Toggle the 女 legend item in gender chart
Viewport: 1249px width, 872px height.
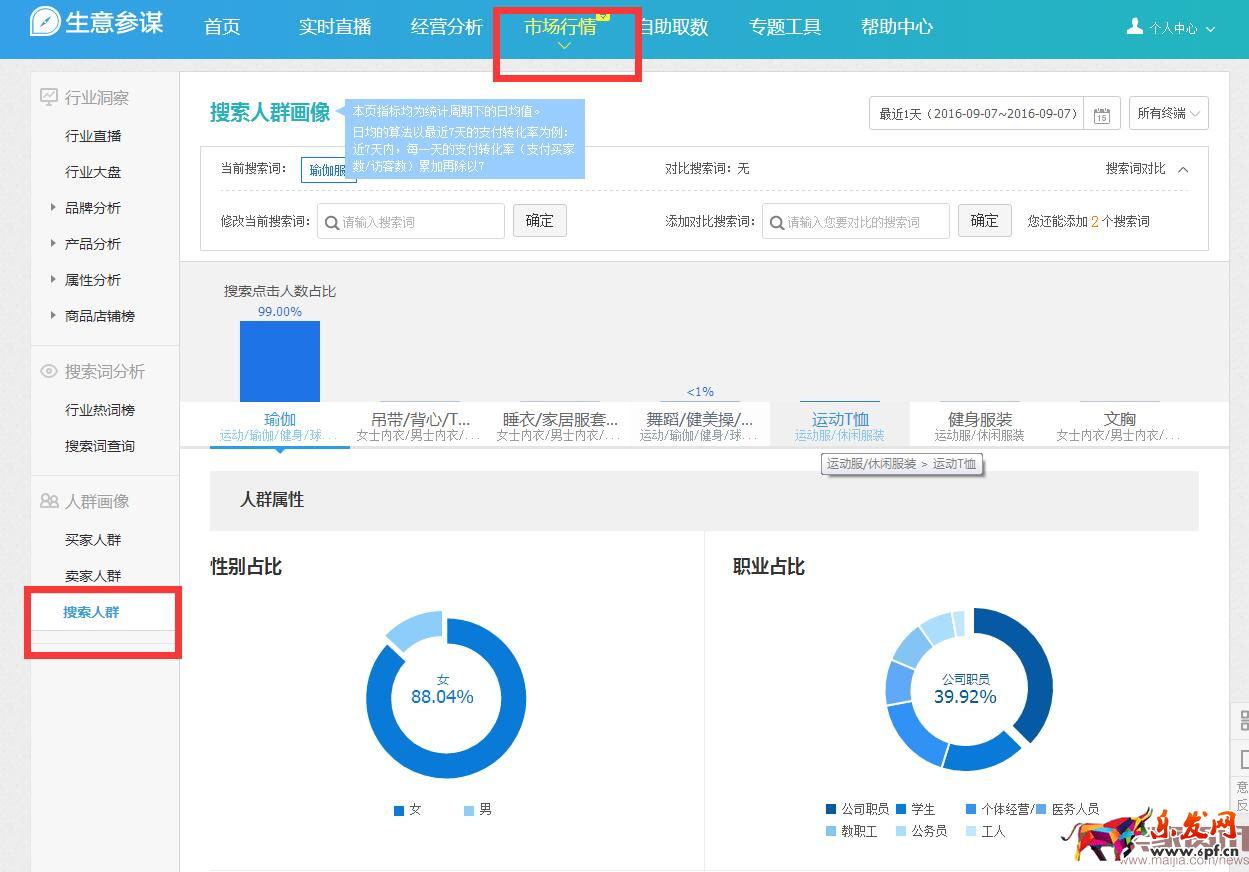408,809
